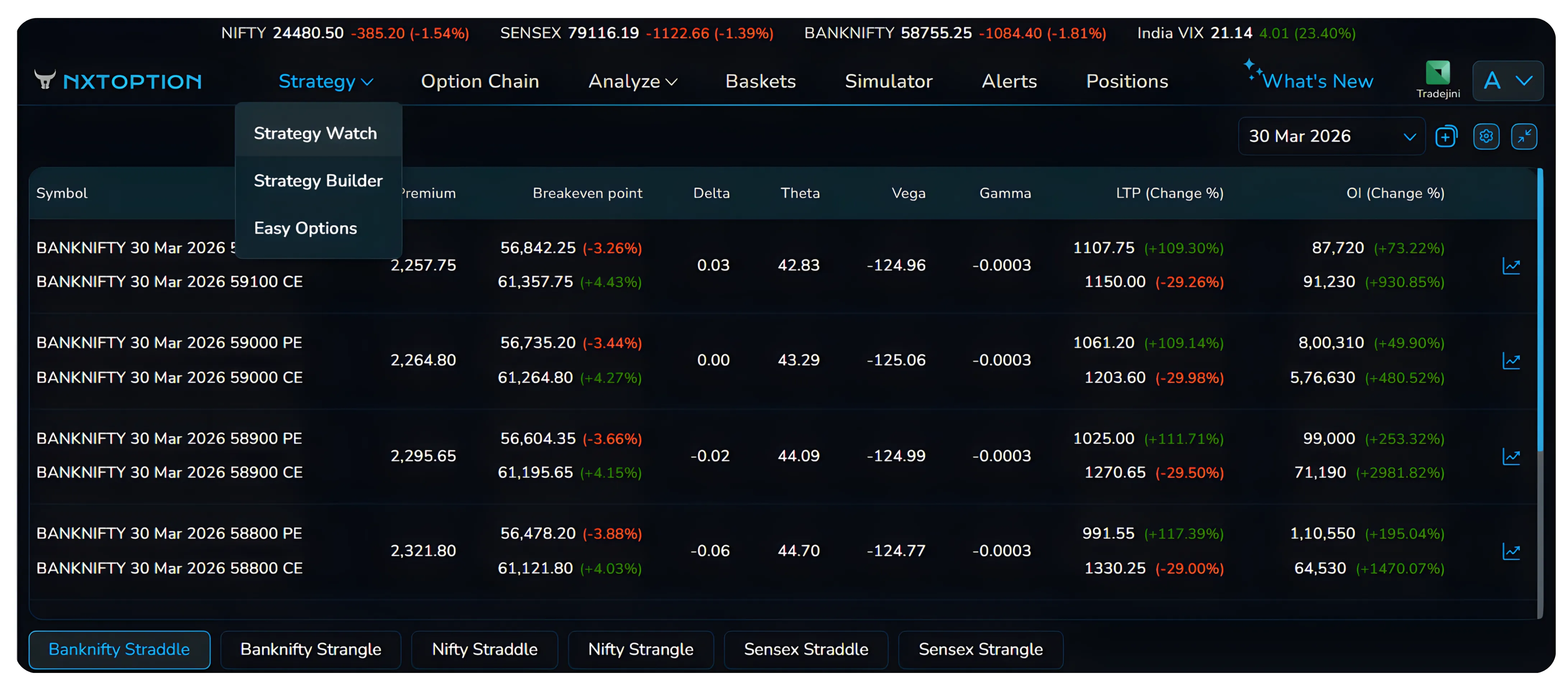1568x683 pixels.
Task: Open the chart icon on the 59000 straddle row
Action: [x=1512, y=360]
